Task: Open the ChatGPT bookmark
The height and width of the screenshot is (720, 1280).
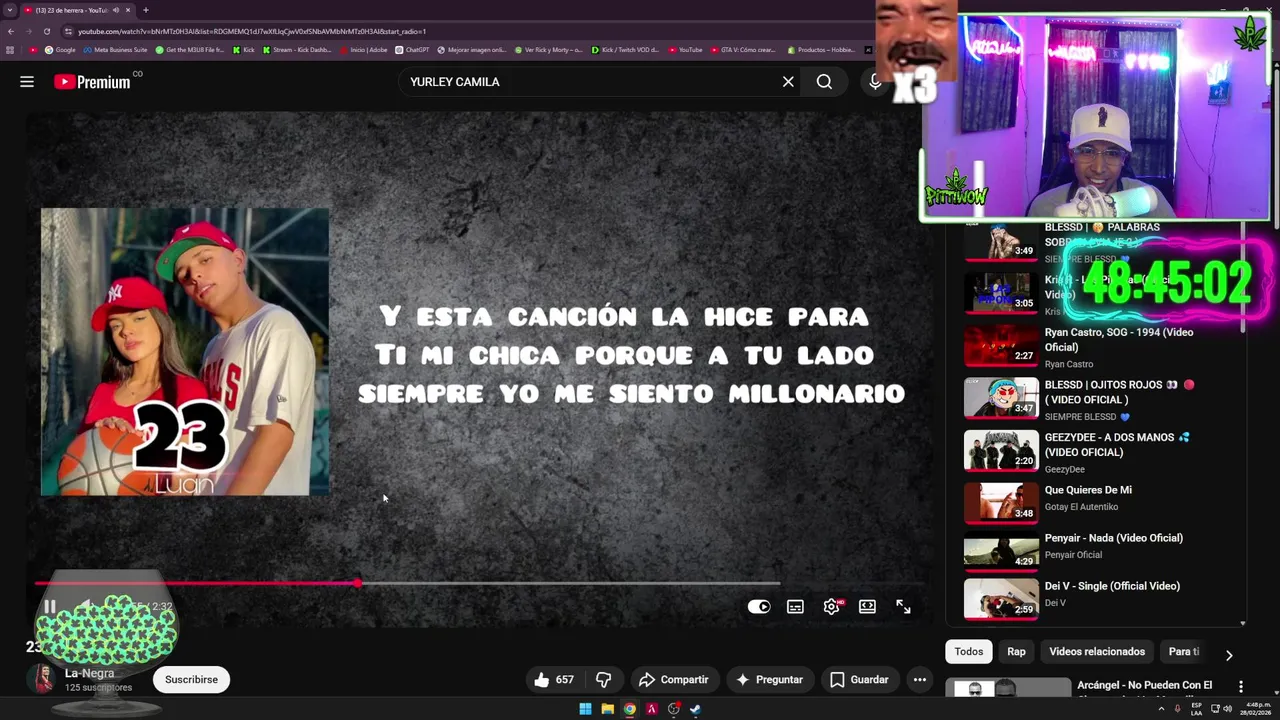Action: point(412,49)
